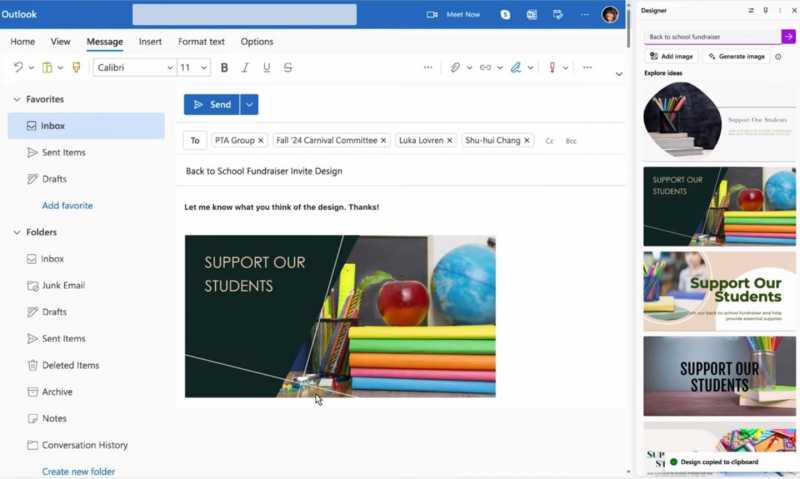
Task: Switch to the Insert tab
Action: click(150, 42)
